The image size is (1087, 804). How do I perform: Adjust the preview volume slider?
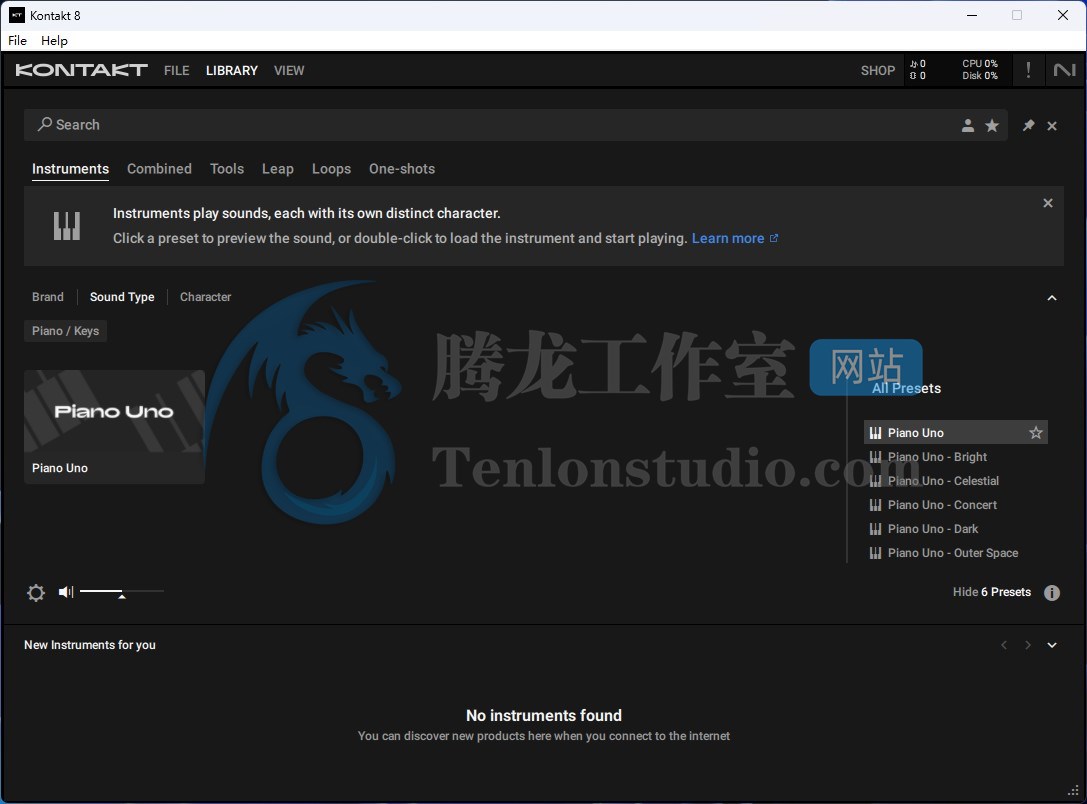click(x=122, y=592)
